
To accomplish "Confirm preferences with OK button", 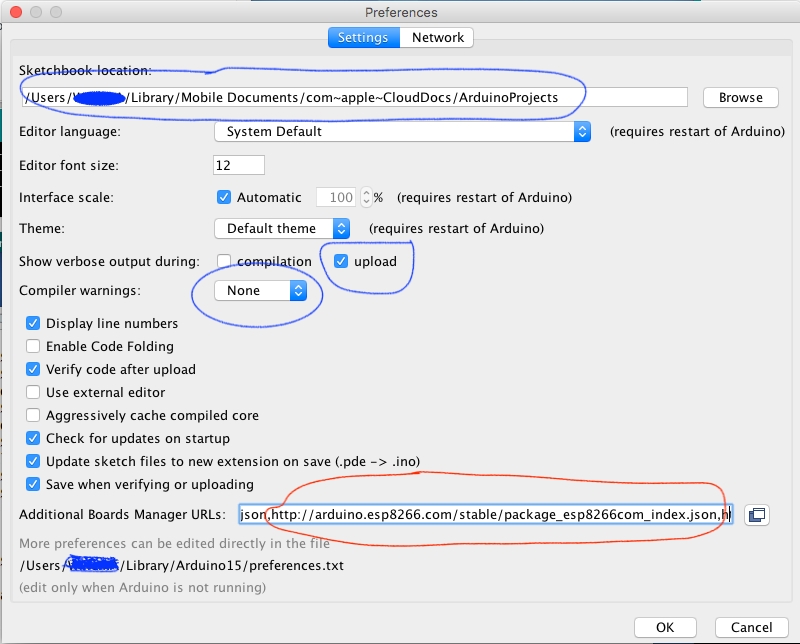I will tap(665, 628).
